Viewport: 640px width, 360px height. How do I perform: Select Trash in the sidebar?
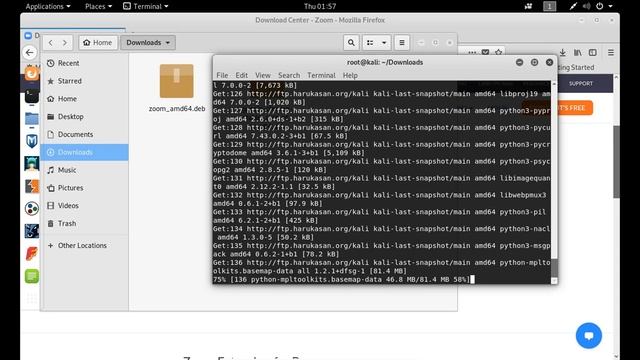pos(84,224)
